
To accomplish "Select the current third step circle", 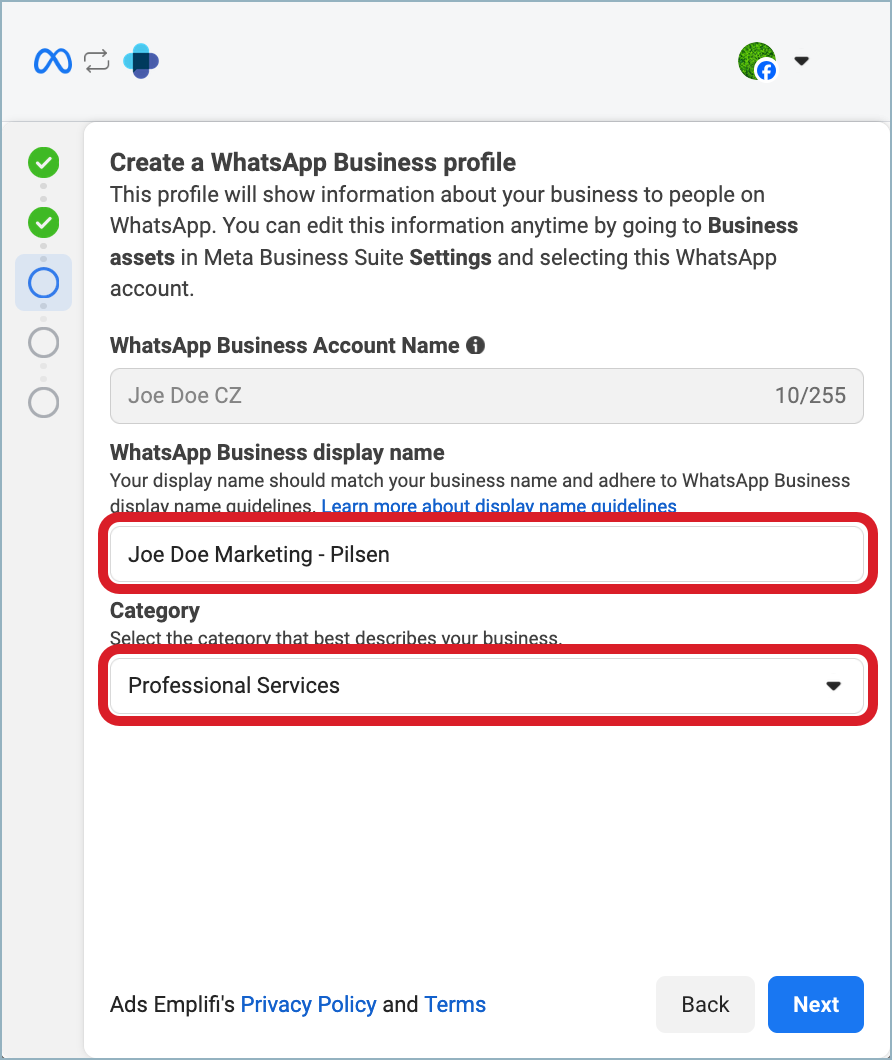I will click(x=43, y=283).
